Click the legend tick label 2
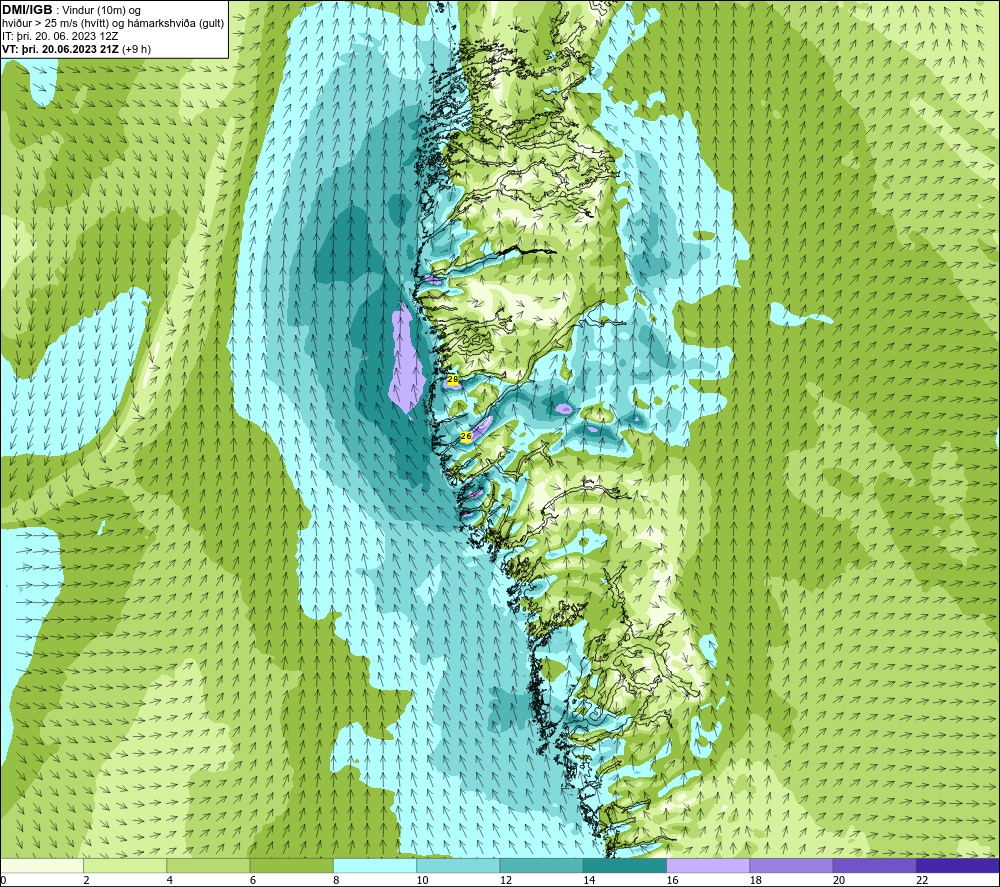The width and height of the screenshot is (1000, 887). [x=86, y=880]
